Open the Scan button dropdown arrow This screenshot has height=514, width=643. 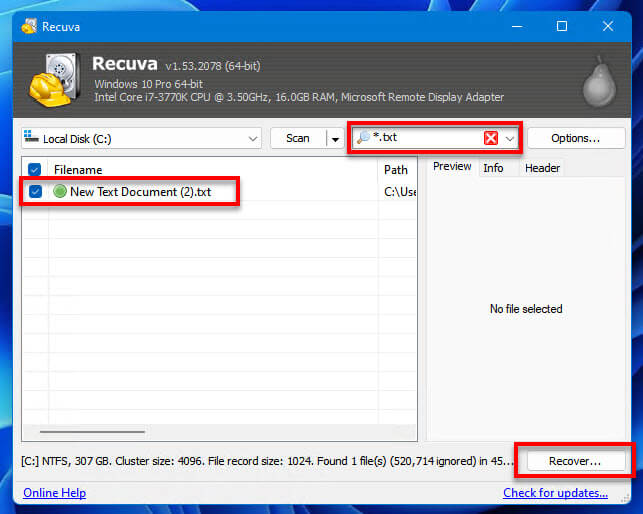[335, 139]
